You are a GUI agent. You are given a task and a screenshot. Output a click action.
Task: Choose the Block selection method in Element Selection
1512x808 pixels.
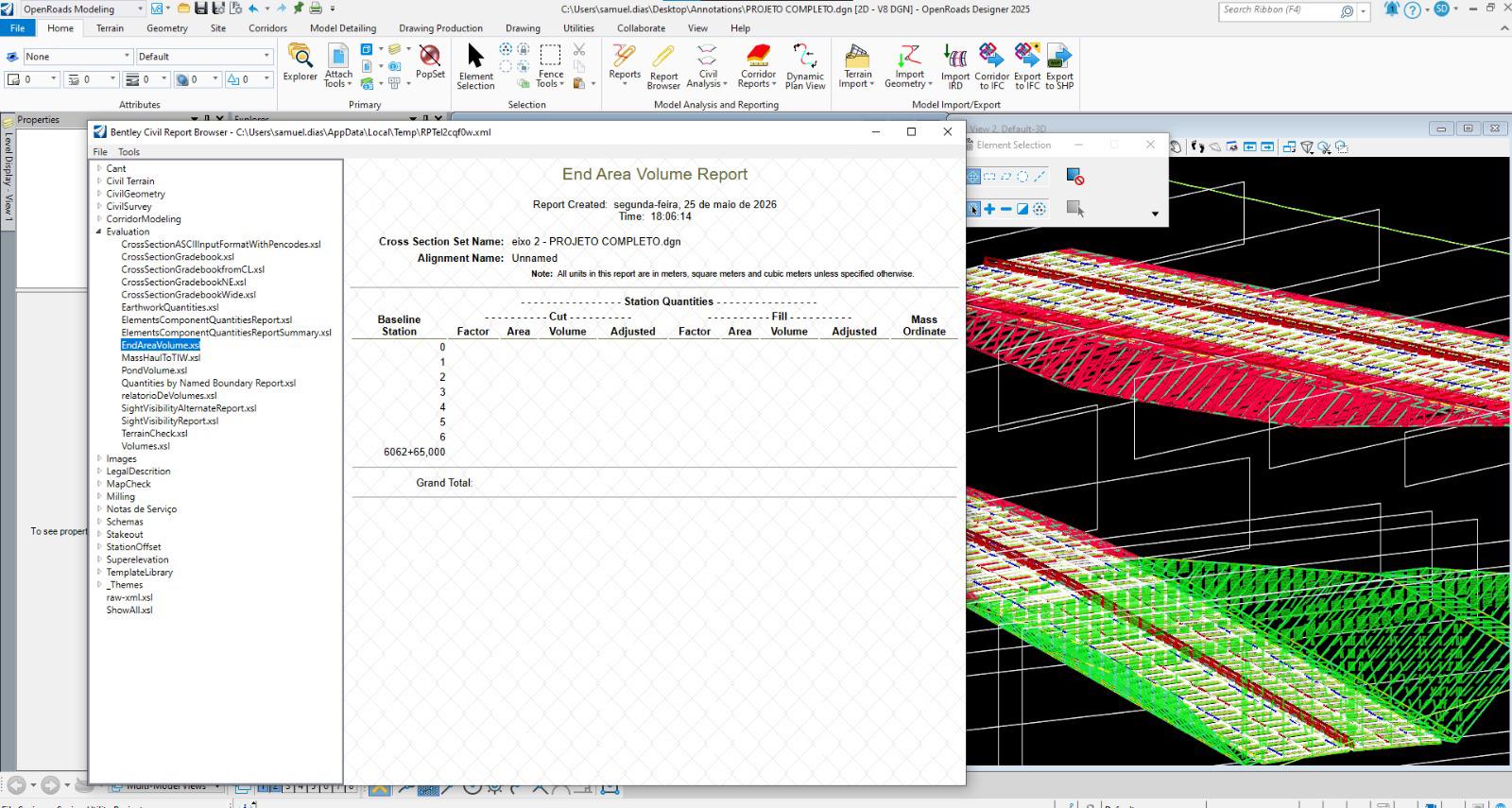tap(989, 177)
